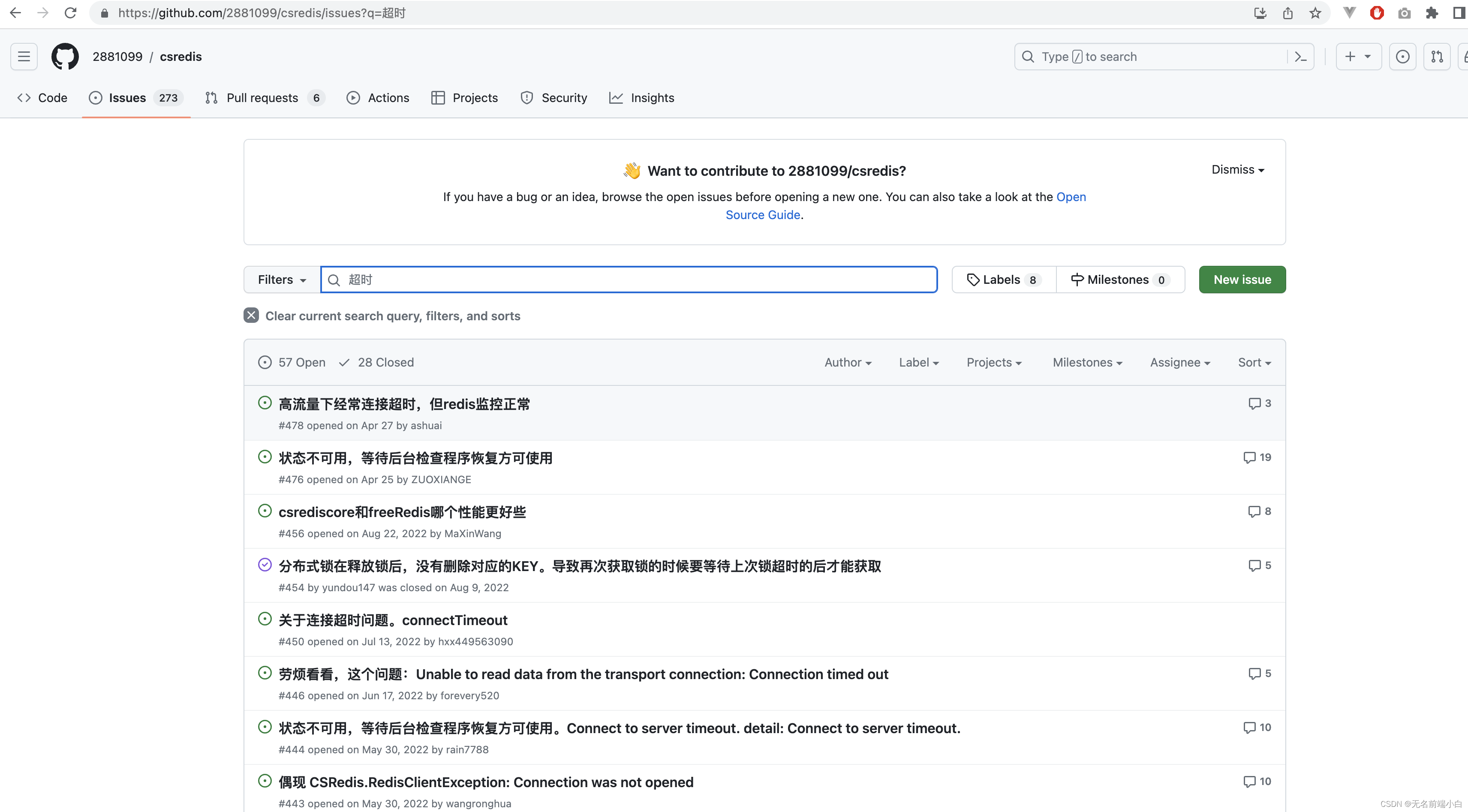1468x812 pixels.
Task: Open the Filters dropdown
Action: [x=280, y=279]
